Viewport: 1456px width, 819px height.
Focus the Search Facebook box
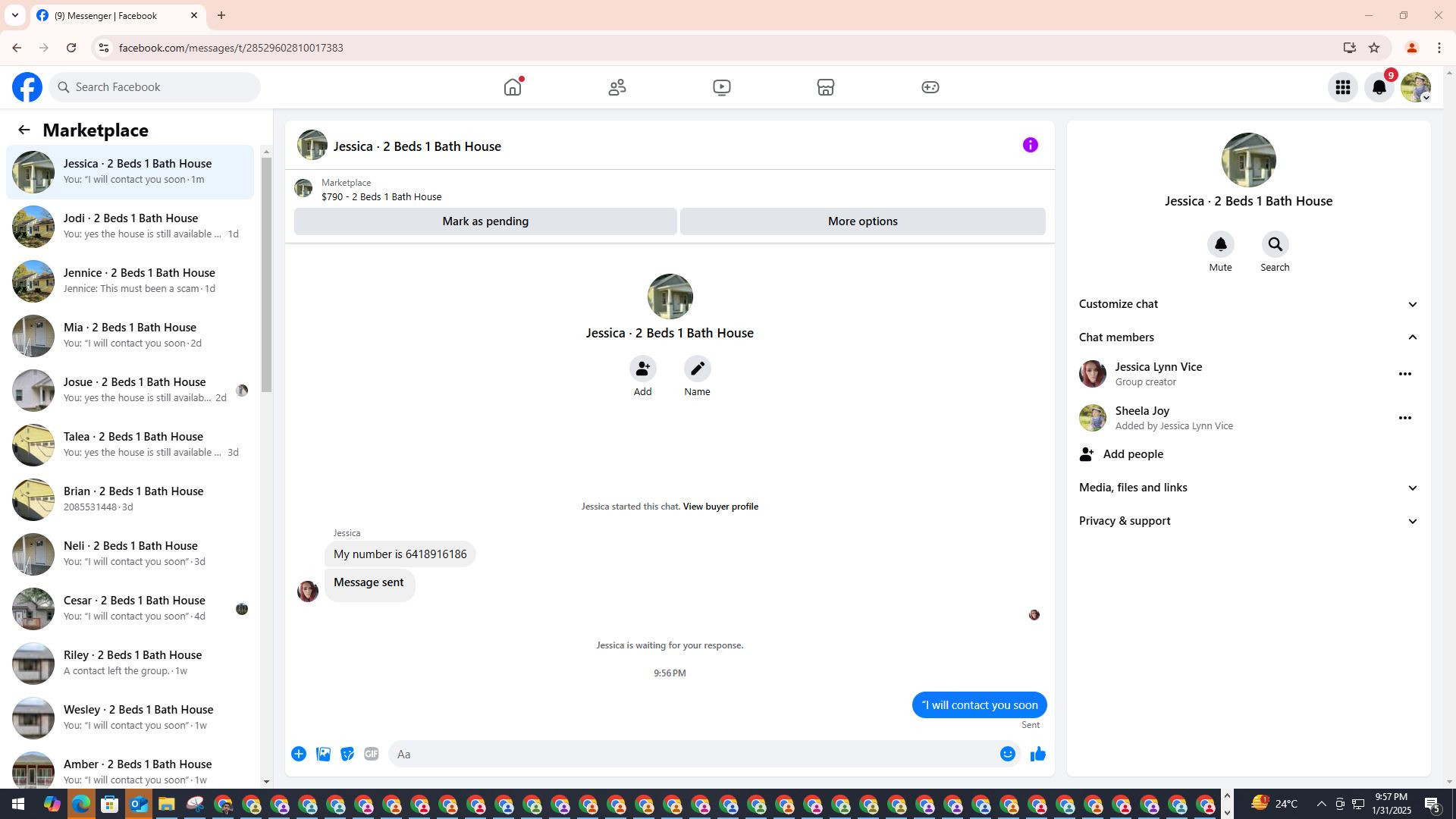click(155, 87)
